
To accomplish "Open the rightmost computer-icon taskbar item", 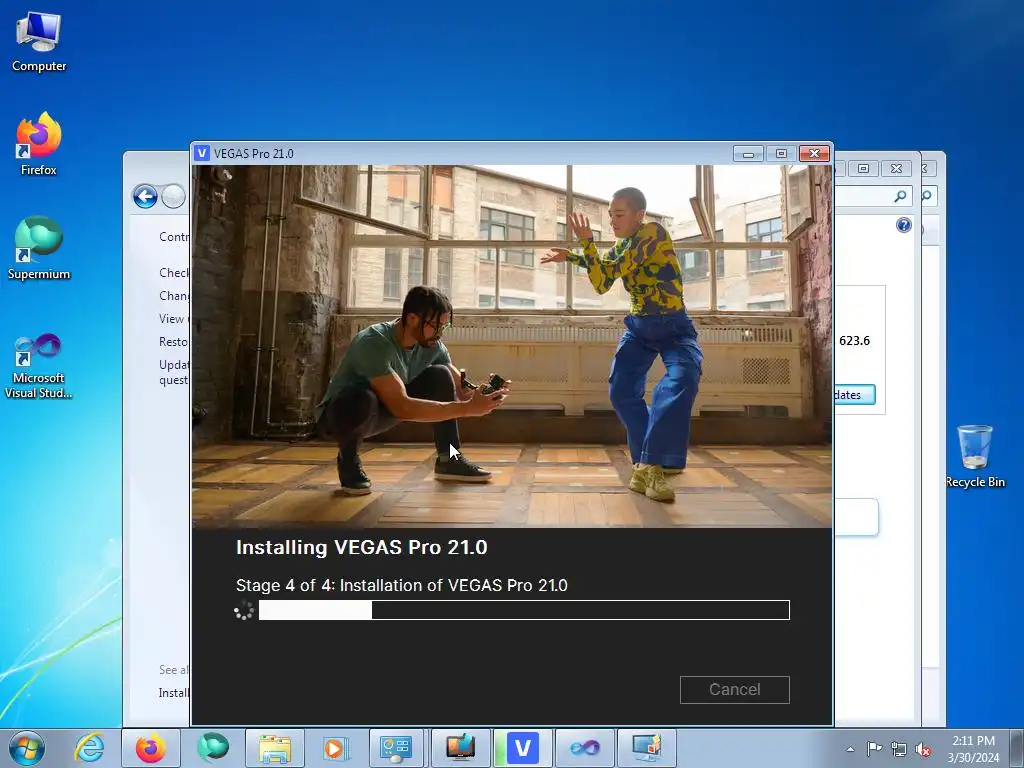I will point(647,748).
